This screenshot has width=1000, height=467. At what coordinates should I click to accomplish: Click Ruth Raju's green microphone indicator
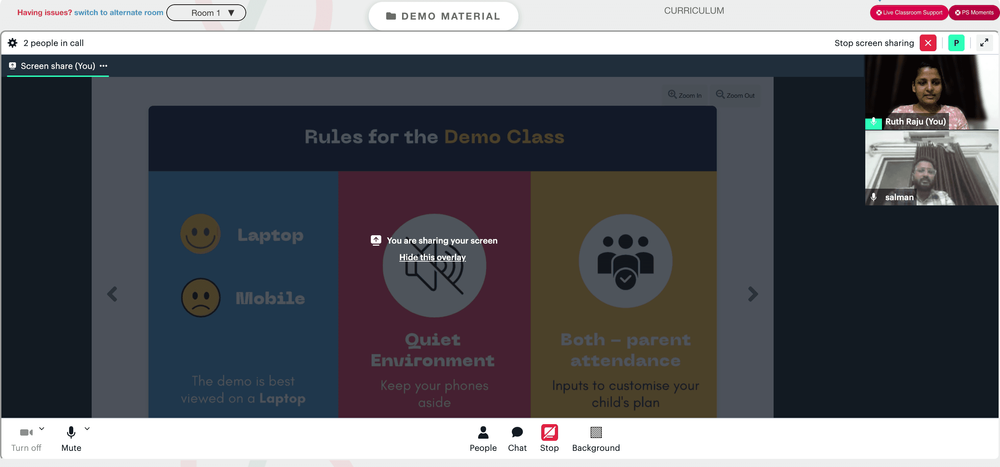[x=873, y=122]
